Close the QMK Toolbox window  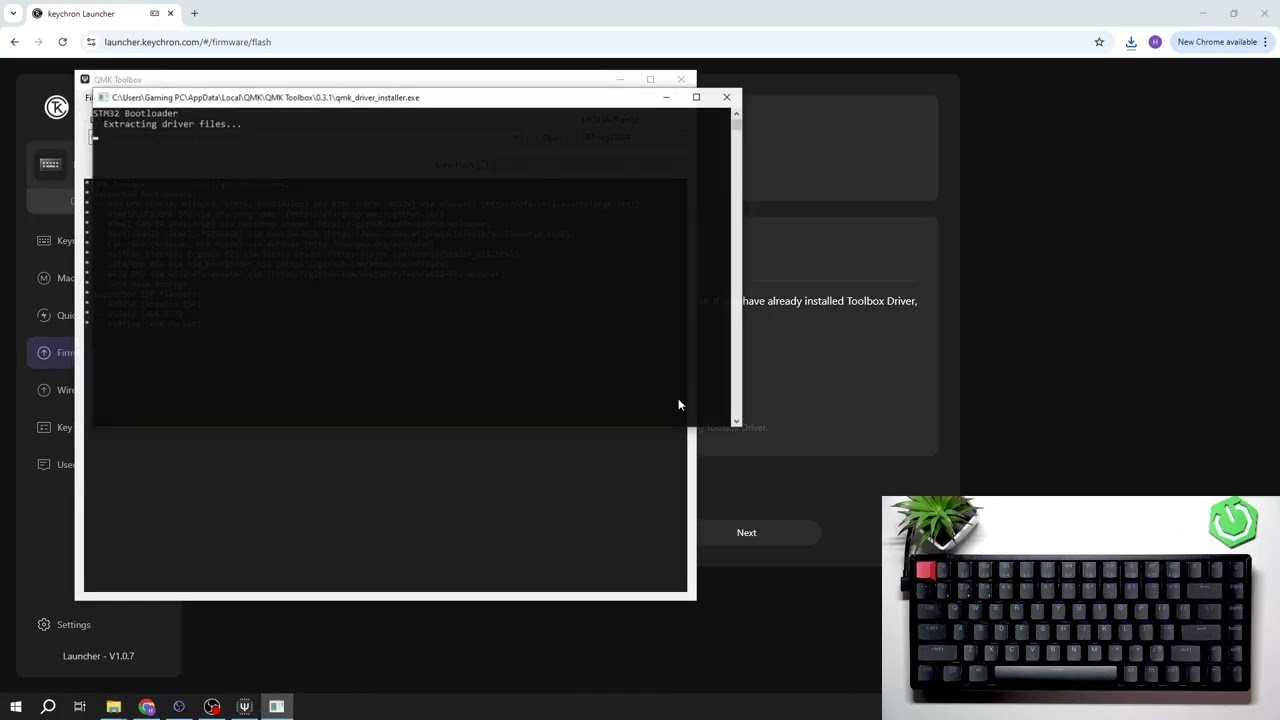coord(681,79)
